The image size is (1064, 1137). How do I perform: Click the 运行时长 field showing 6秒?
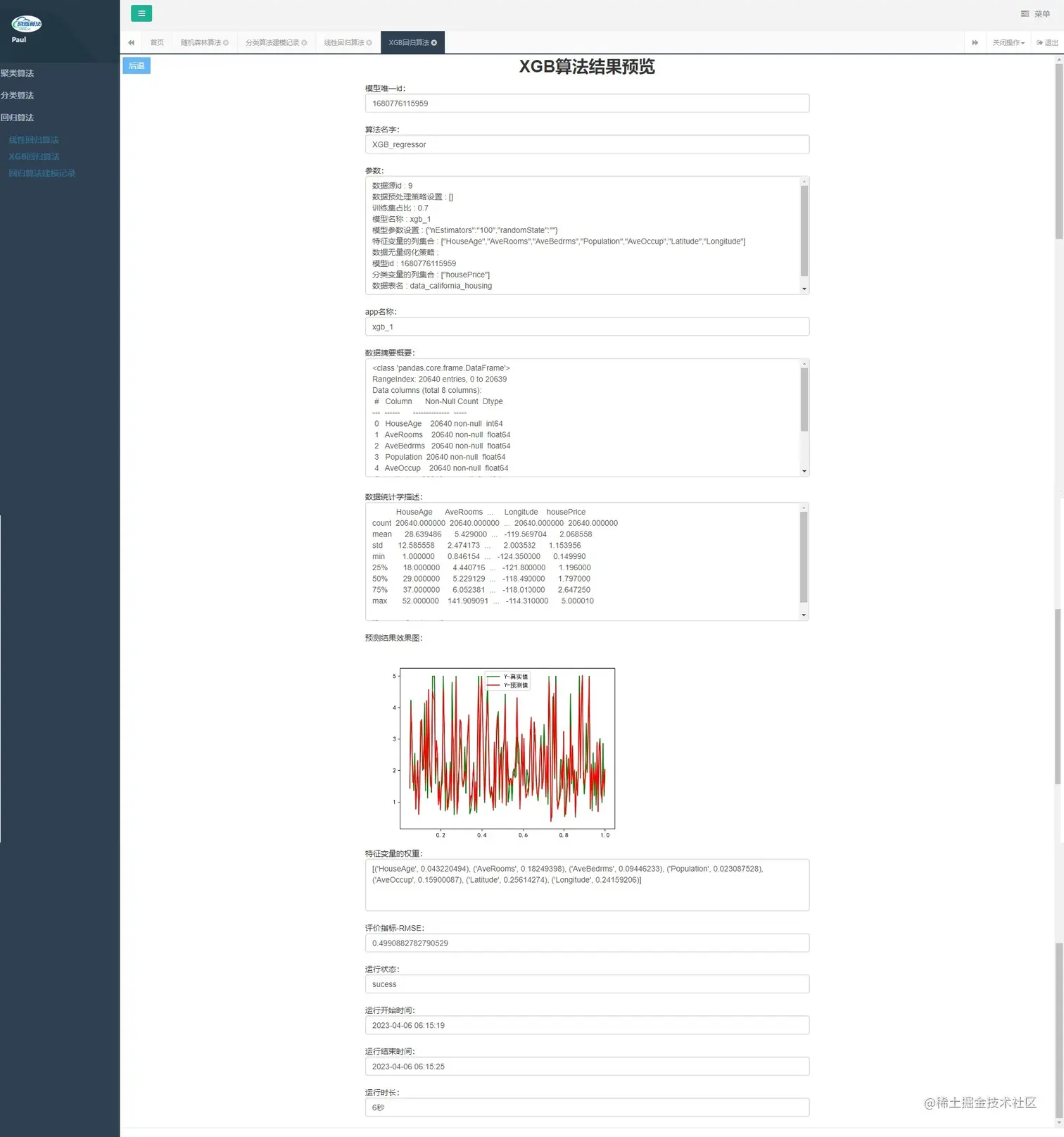(x=587, y=1107)
